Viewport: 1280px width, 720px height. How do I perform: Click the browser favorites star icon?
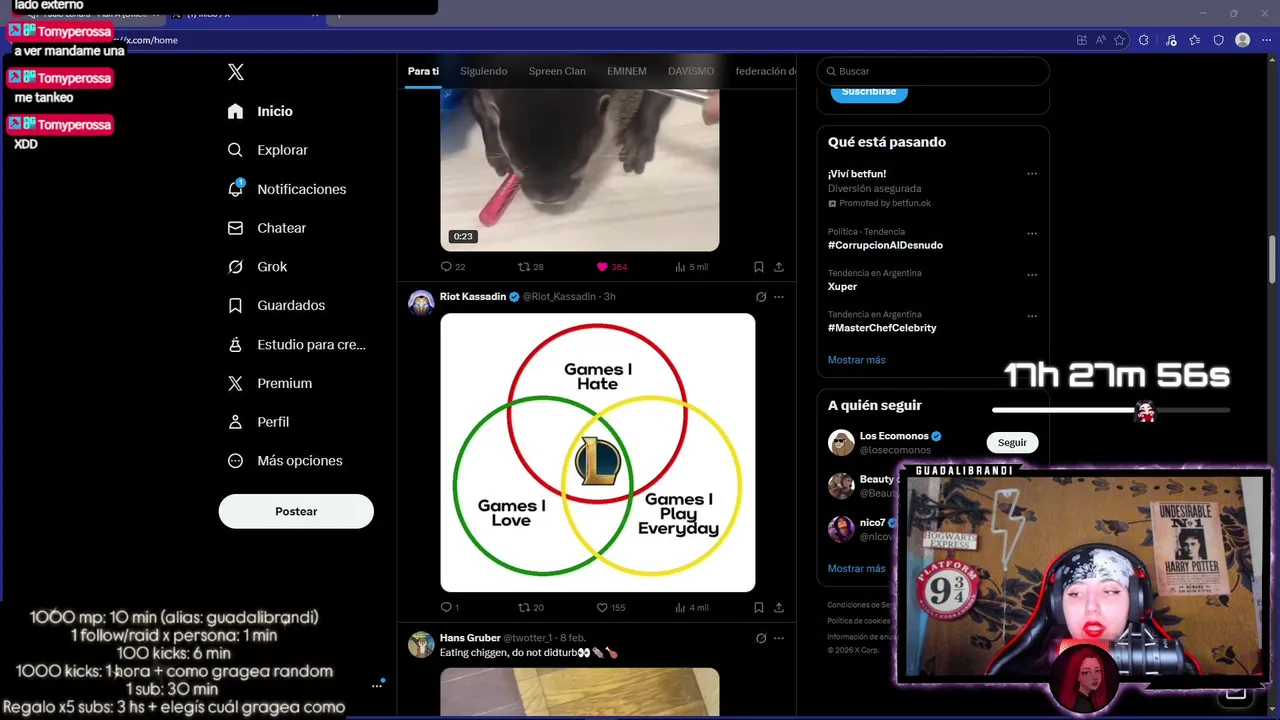(1119, 40)
